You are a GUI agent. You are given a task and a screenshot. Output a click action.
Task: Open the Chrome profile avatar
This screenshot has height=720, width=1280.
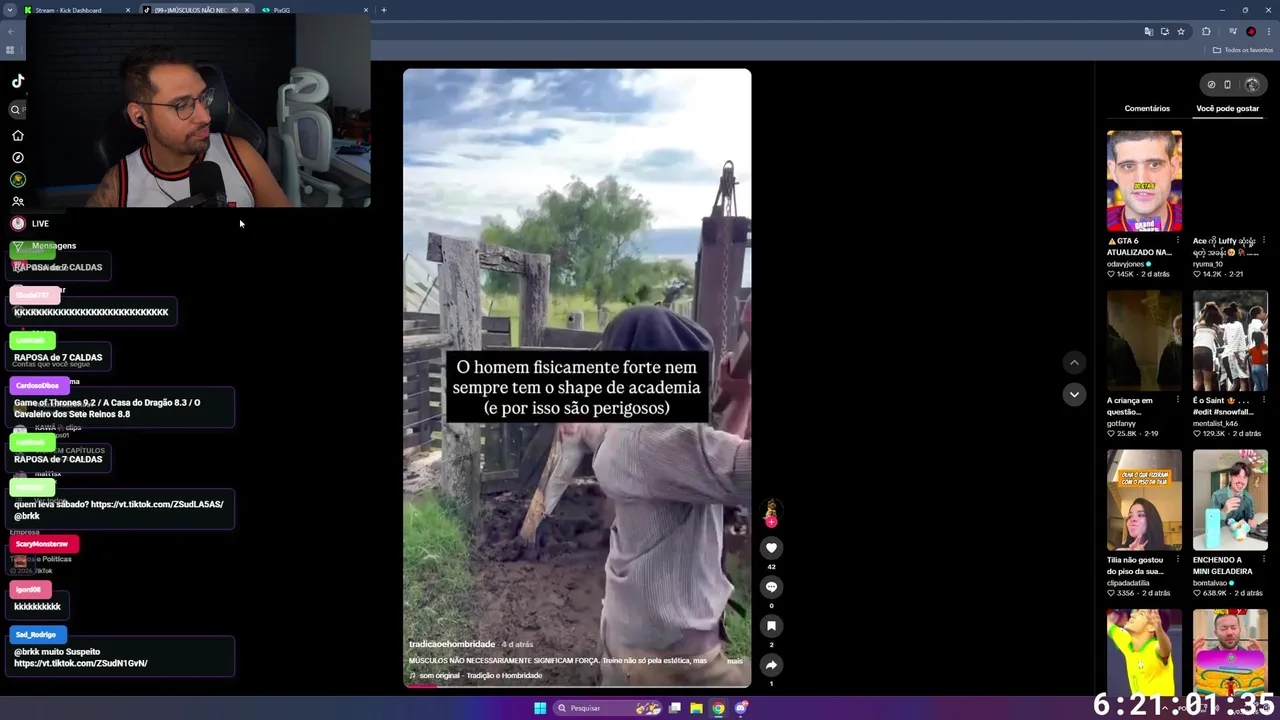(x=1251, y=32)
